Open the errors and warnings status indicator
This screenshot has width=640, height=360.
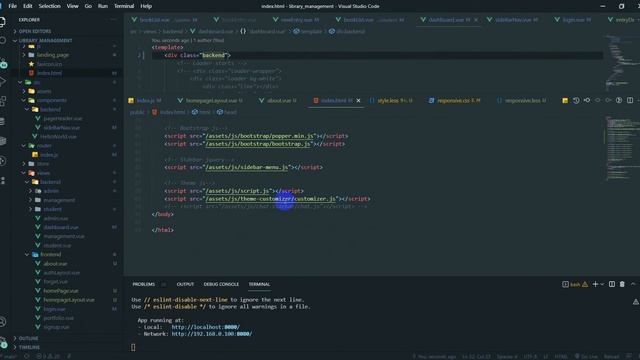click(x=48, y=356)
